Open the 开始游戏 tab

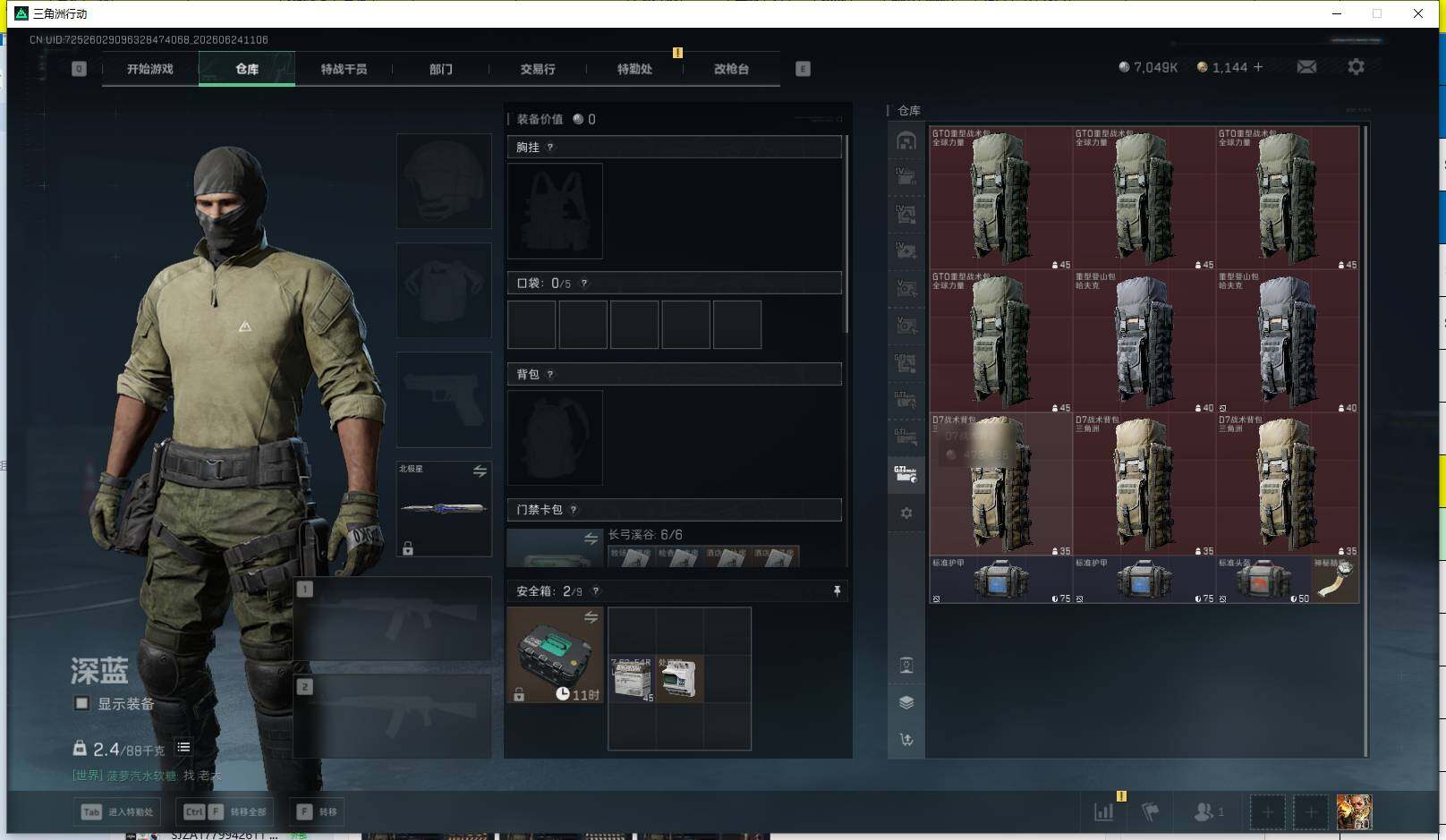click(x=150, y=69)
